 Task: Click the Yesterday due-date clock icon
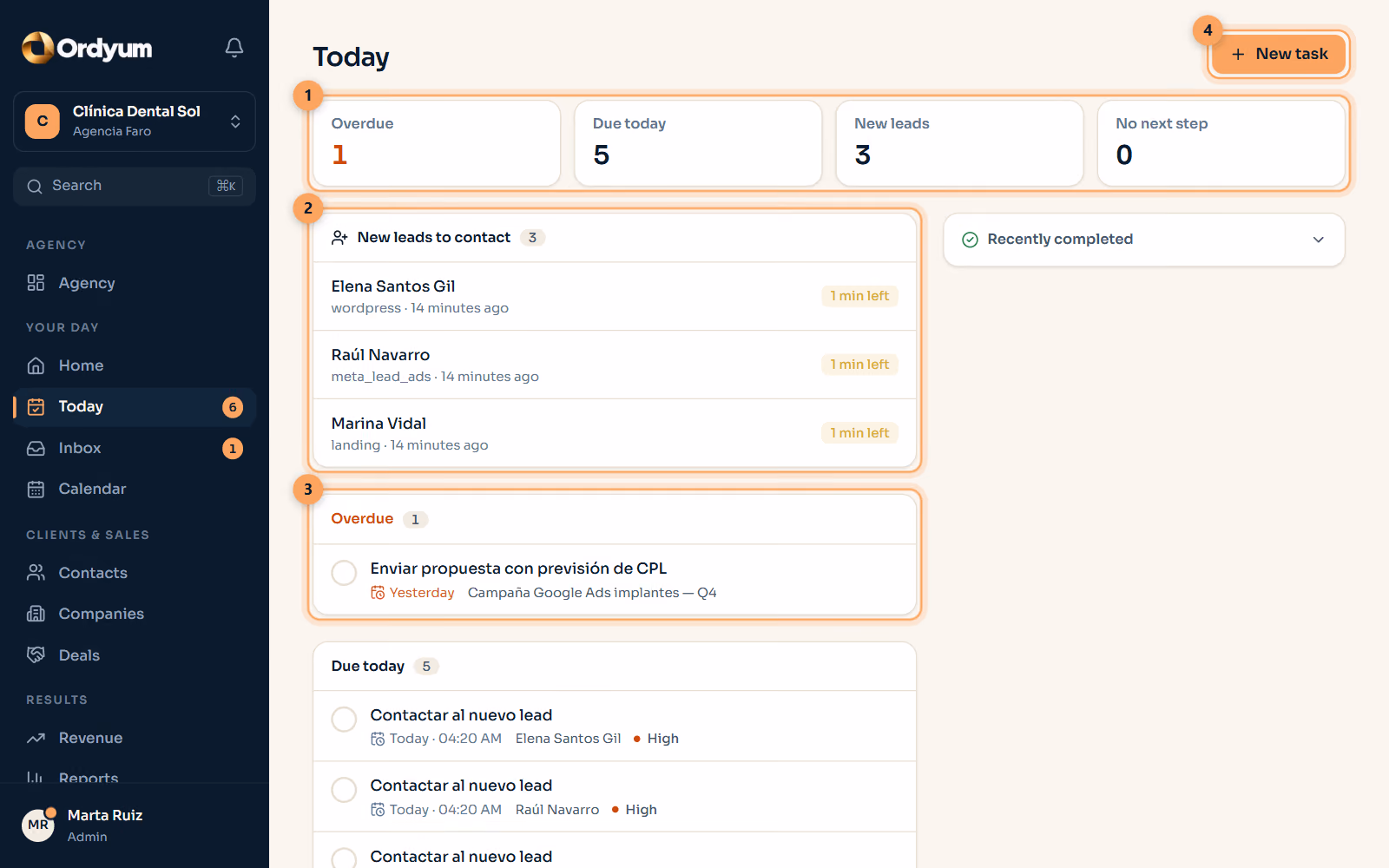coord(378,593)
